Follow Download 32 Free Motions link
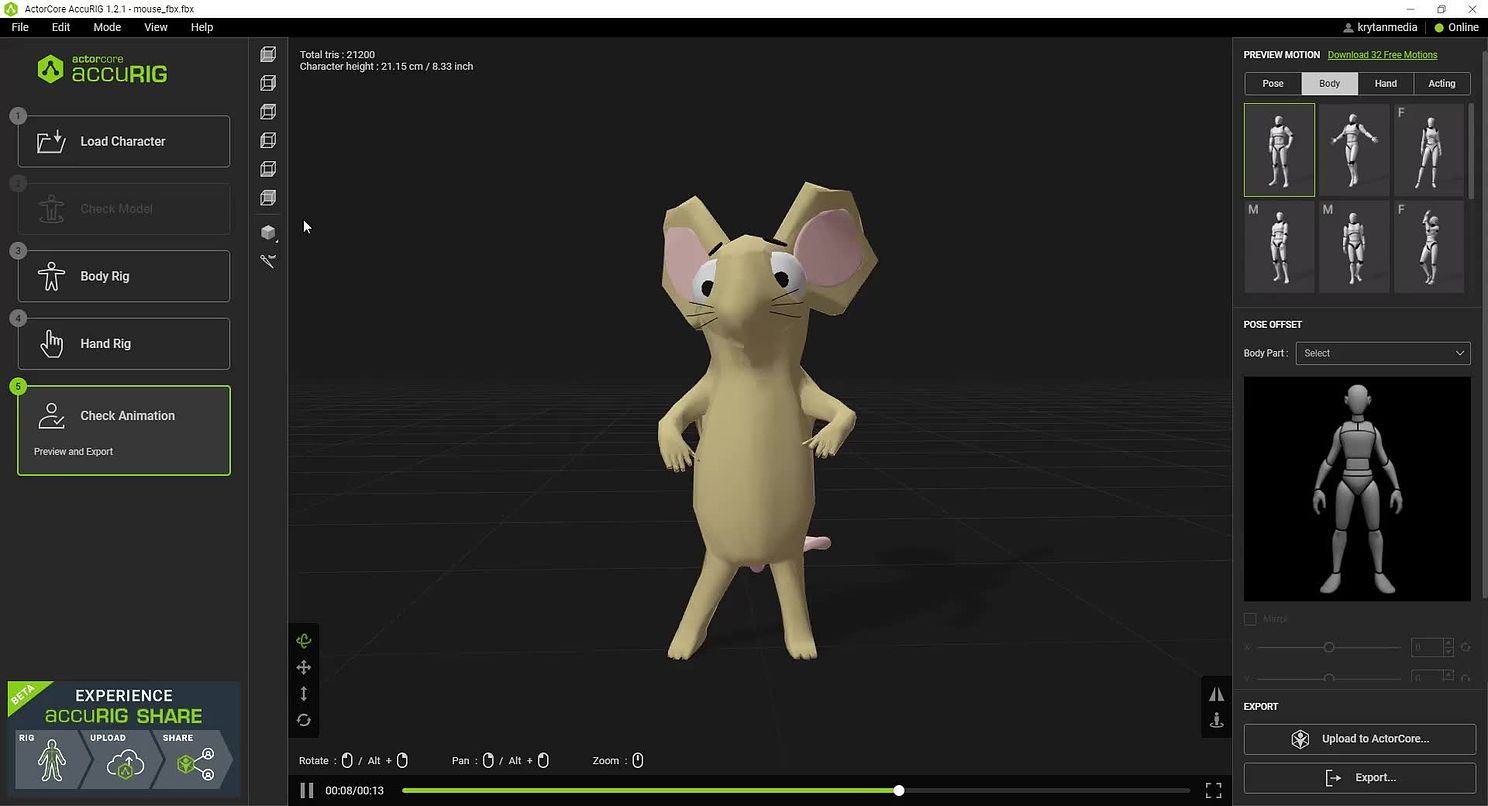The width and height of the screenshot is (1488, 806). (x=1382, y=55)
